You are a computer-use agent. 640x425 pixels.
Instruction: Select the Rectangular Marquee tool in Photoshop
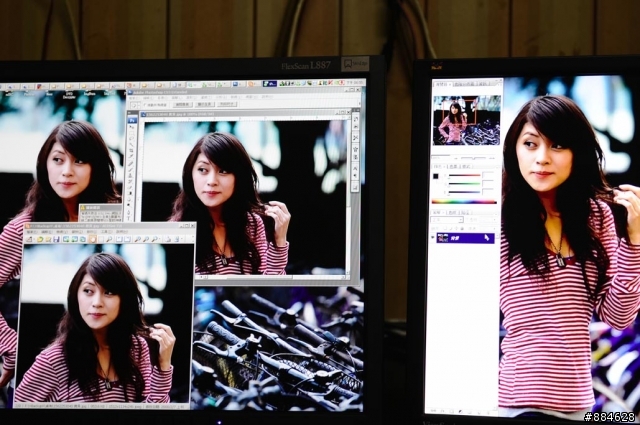pyautogui.click(x=132, y=133)
